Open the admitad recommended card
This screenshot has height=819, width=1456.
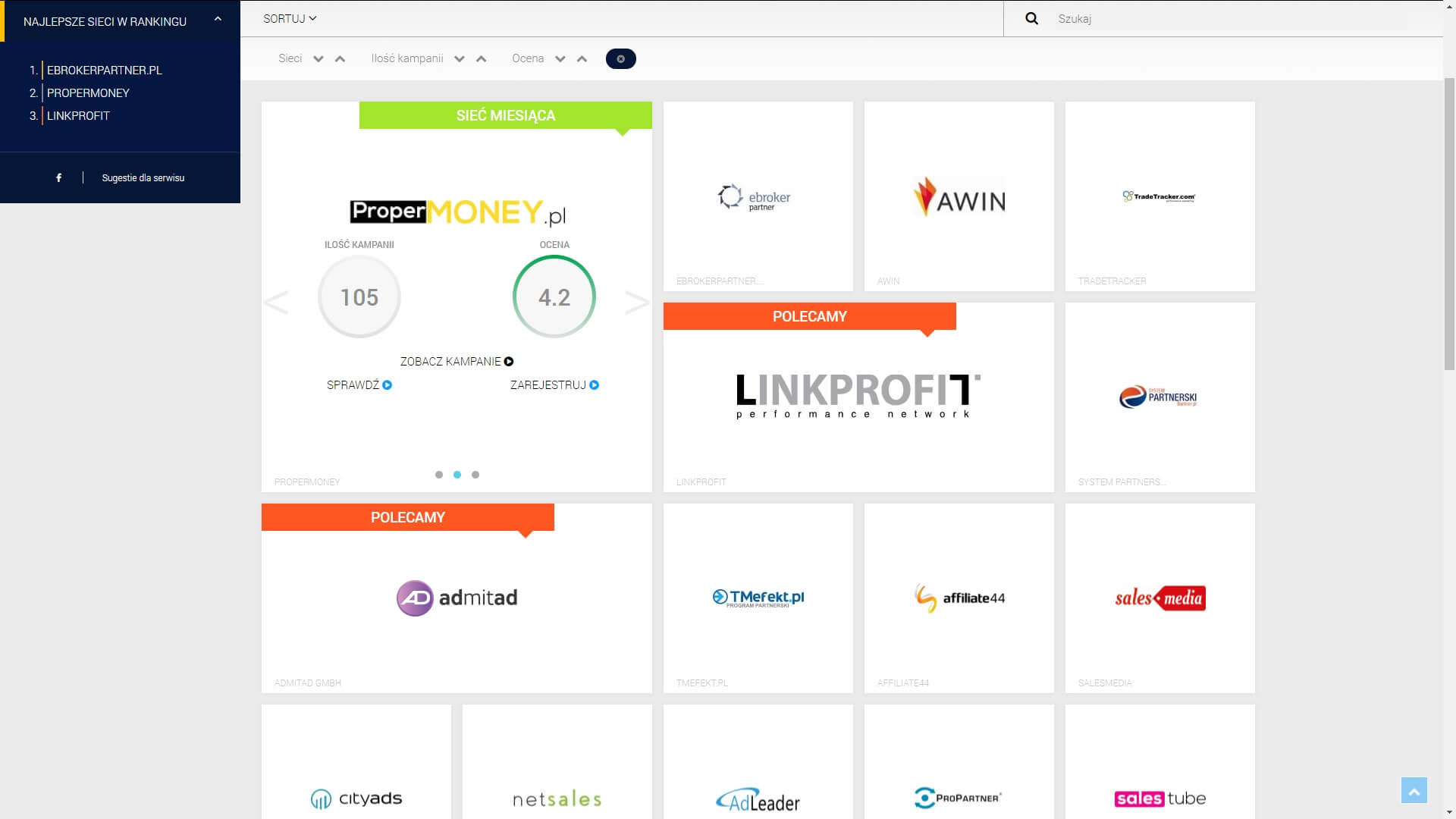coord(457,598)
